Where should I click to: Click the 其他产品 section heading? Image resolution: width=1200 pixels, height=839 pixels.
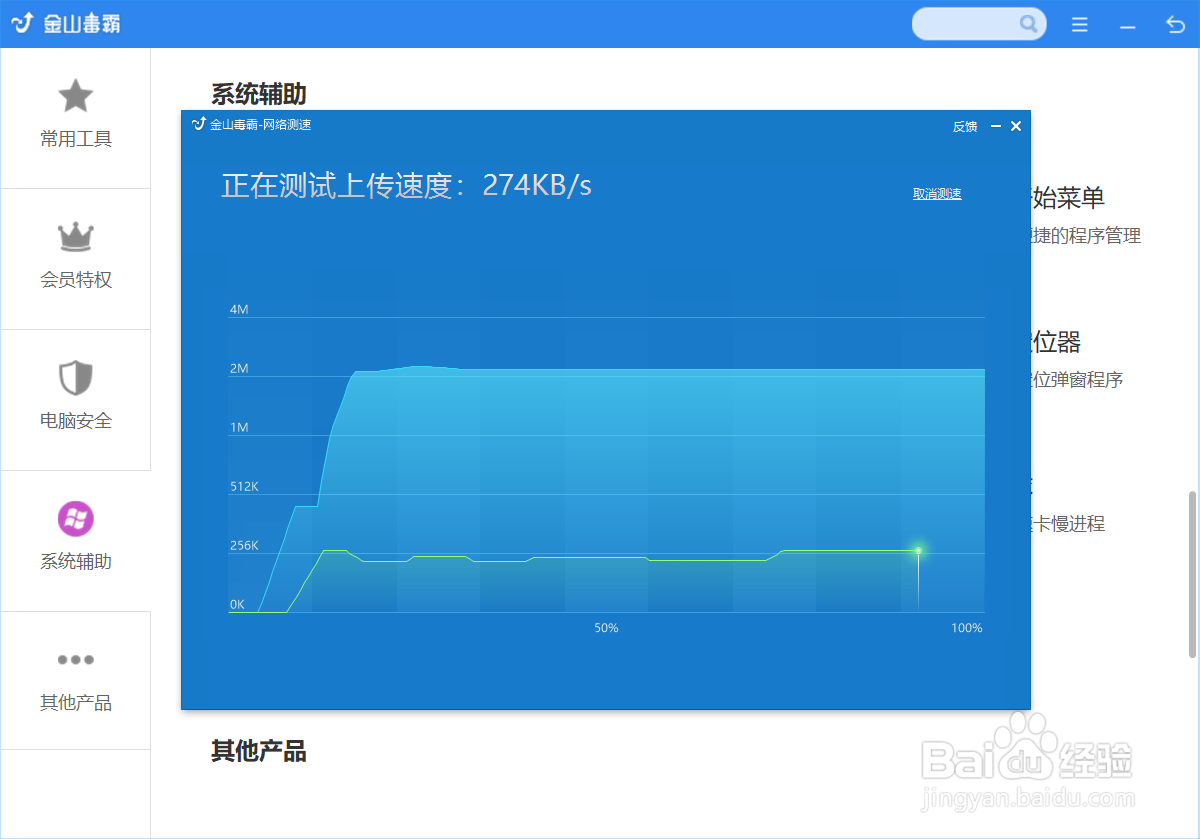point(258,751)
